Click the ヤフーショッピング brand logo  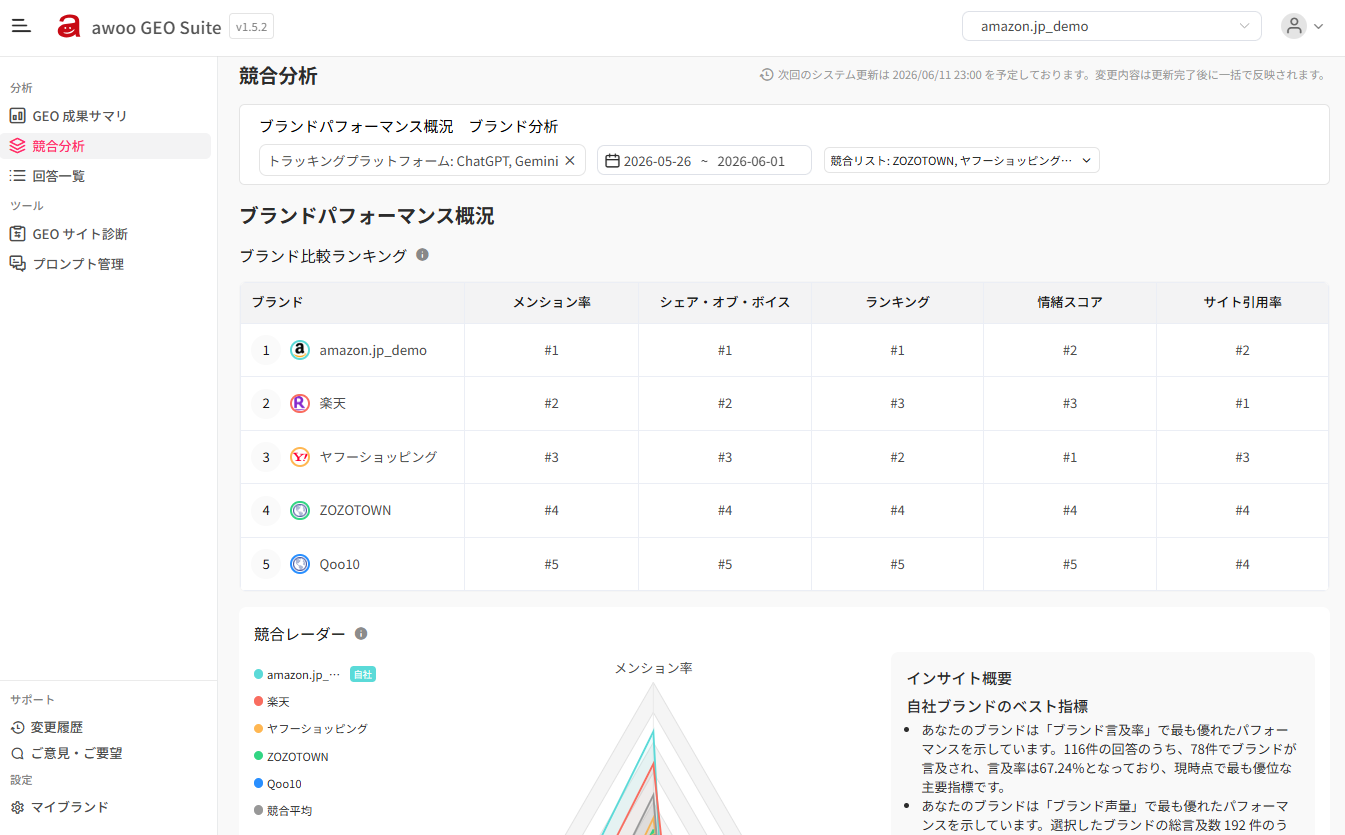coord(300,457)
